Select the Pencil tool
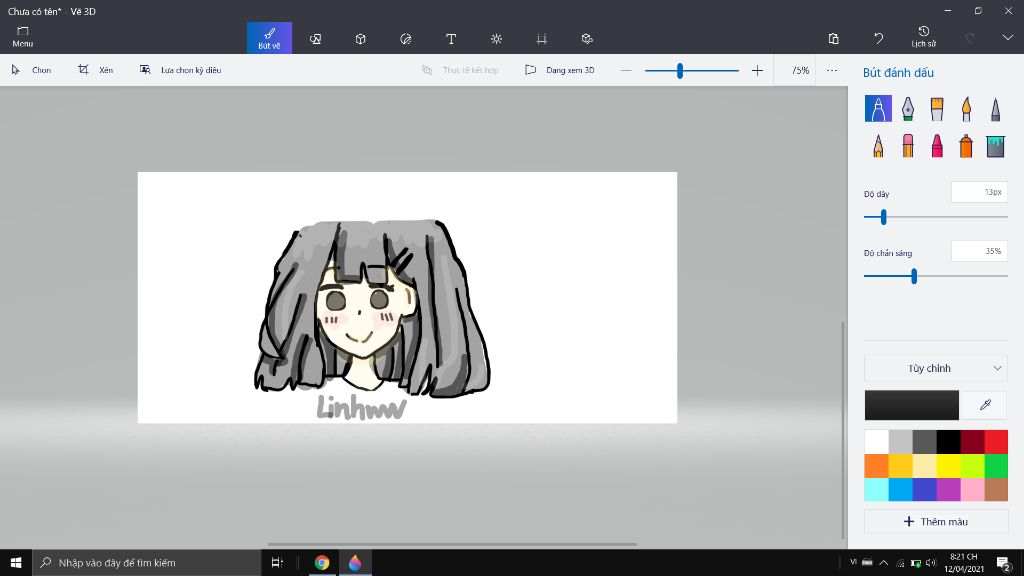Screen dimensions: 1024x576 click(878, 146)
